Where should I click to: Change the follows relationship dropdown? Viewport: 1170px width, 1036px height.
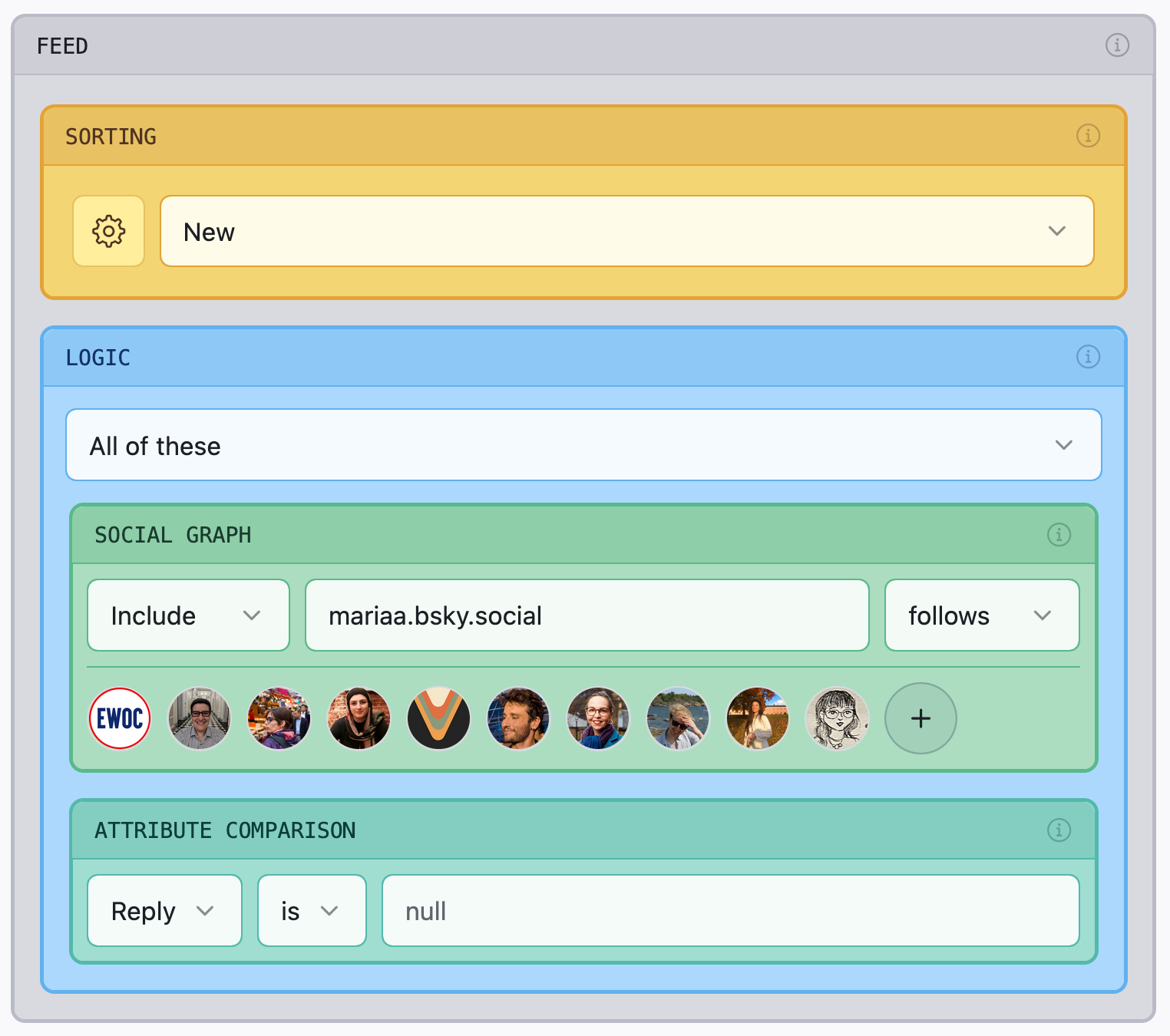981,615
